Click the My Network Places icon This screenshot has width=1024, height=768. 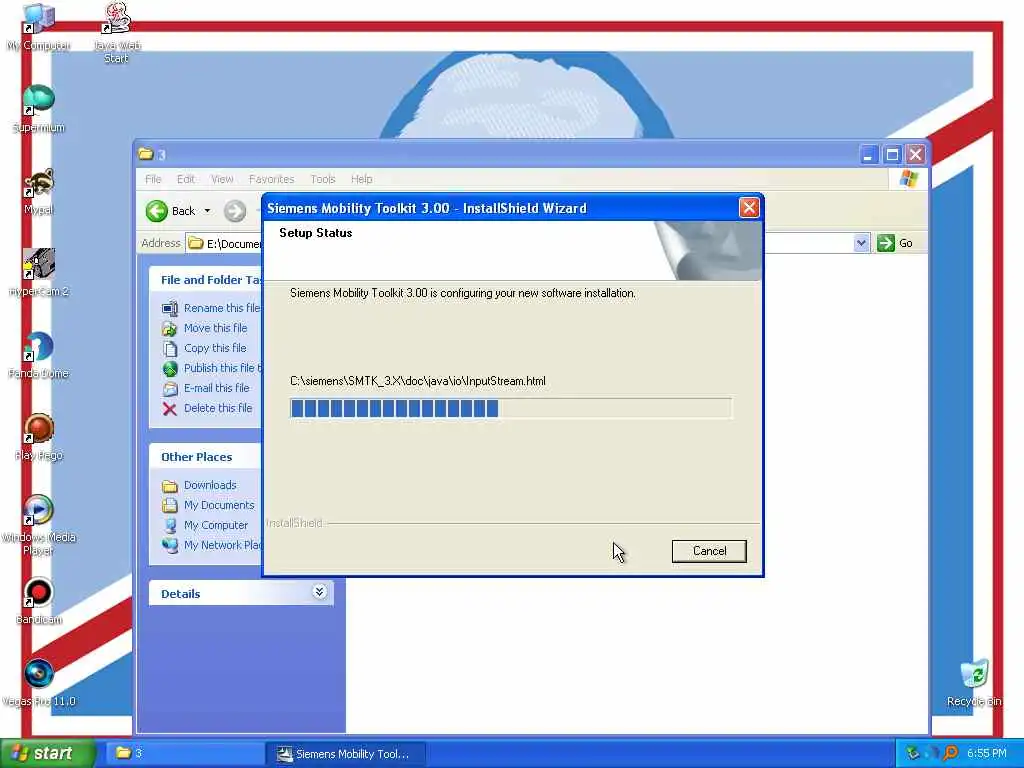pos(170,545)
